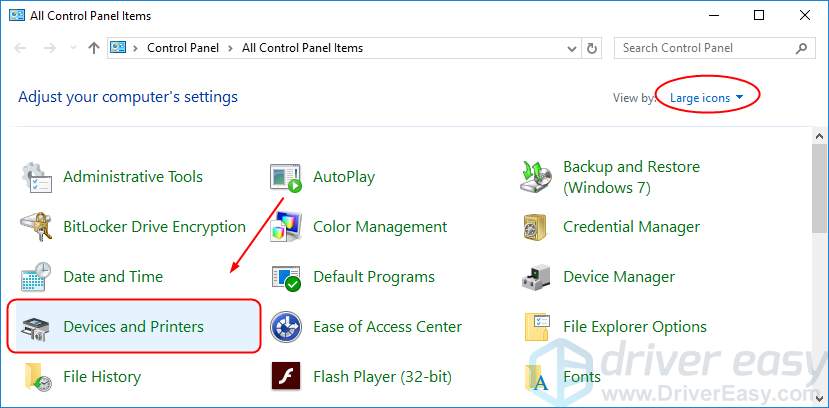Click the Ease of Access Center icon
This screenshot has height=408, width=829.
click(x=286, y=327)
